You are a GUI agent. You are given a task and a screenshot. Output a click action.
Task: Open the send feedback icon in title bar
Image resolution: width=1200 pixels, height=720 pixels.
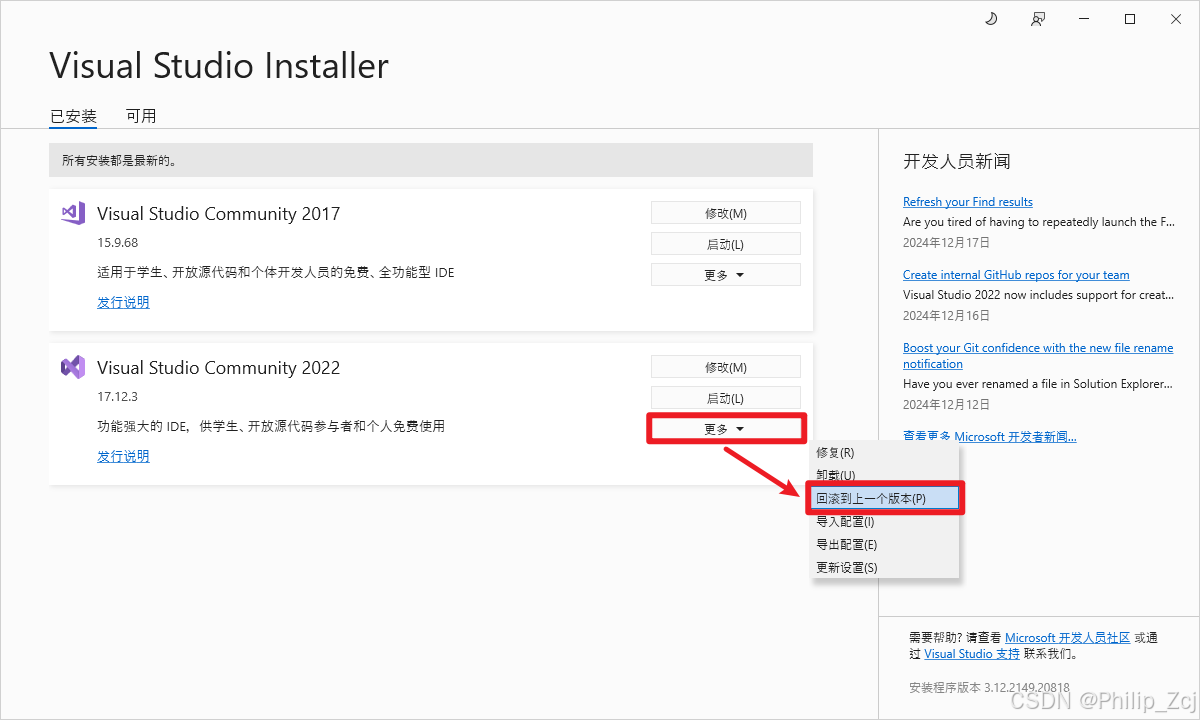(1038, 19)
